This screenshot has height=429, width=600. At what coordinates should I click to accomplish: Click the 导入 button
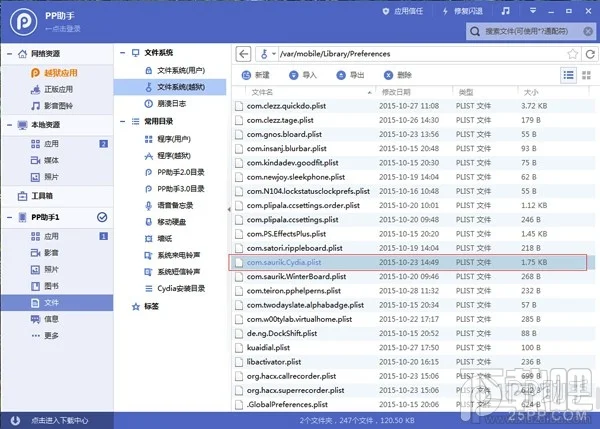pyautogui.click(x=303, y=75)
